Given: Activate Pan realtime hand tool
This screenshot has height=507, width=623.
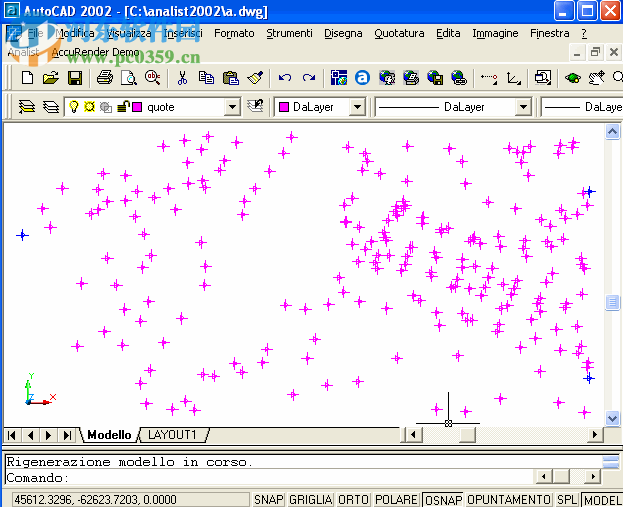Looking at the screenshot, I should [x=597, y=77].
